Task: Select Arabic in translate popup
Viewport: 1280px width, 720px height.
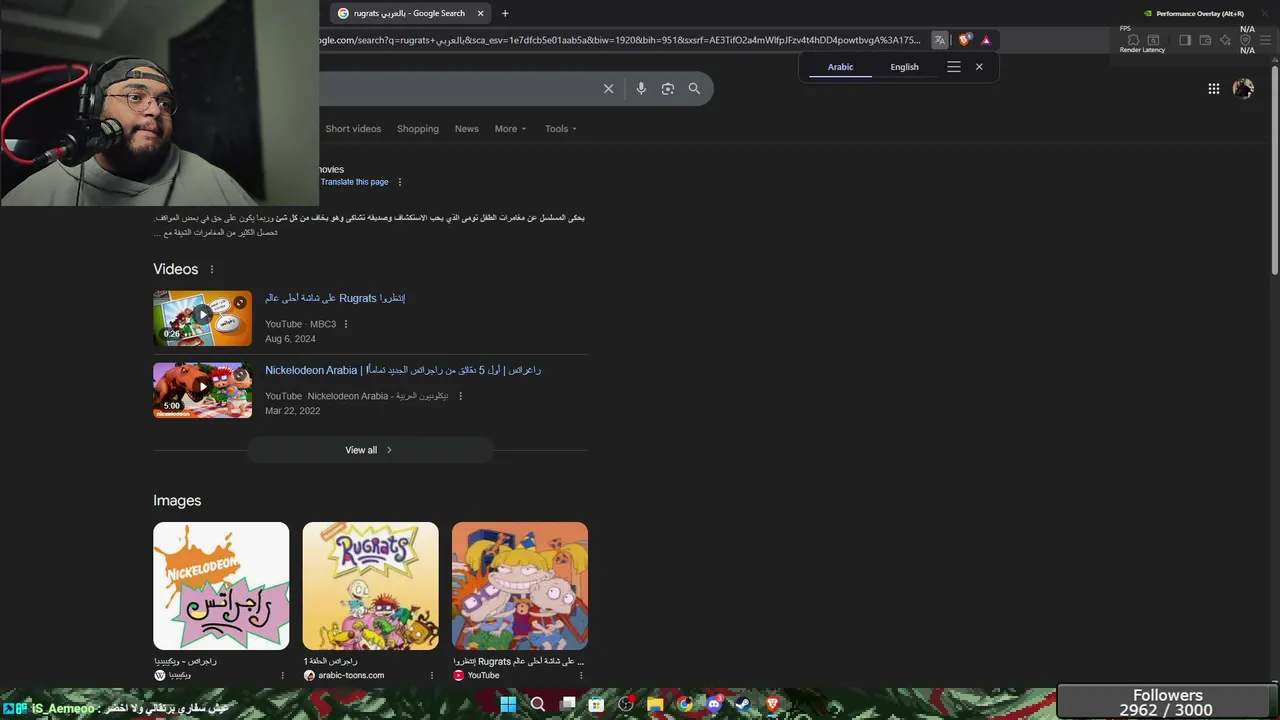Action: point(840,67)
